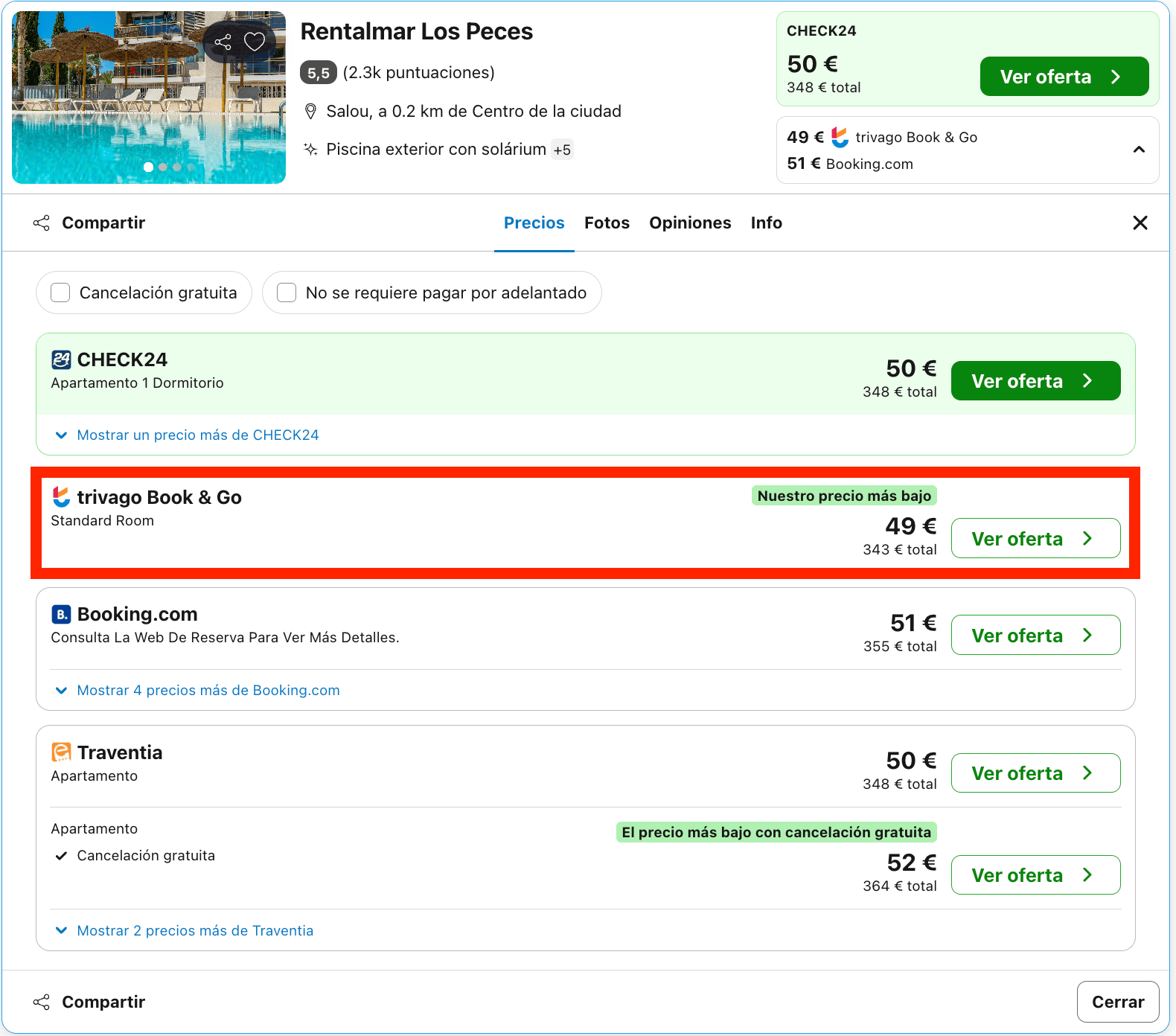
Task: Click the (2.3k puntuaciones) text
Action: pyautogui.click(x=419, y=72)
